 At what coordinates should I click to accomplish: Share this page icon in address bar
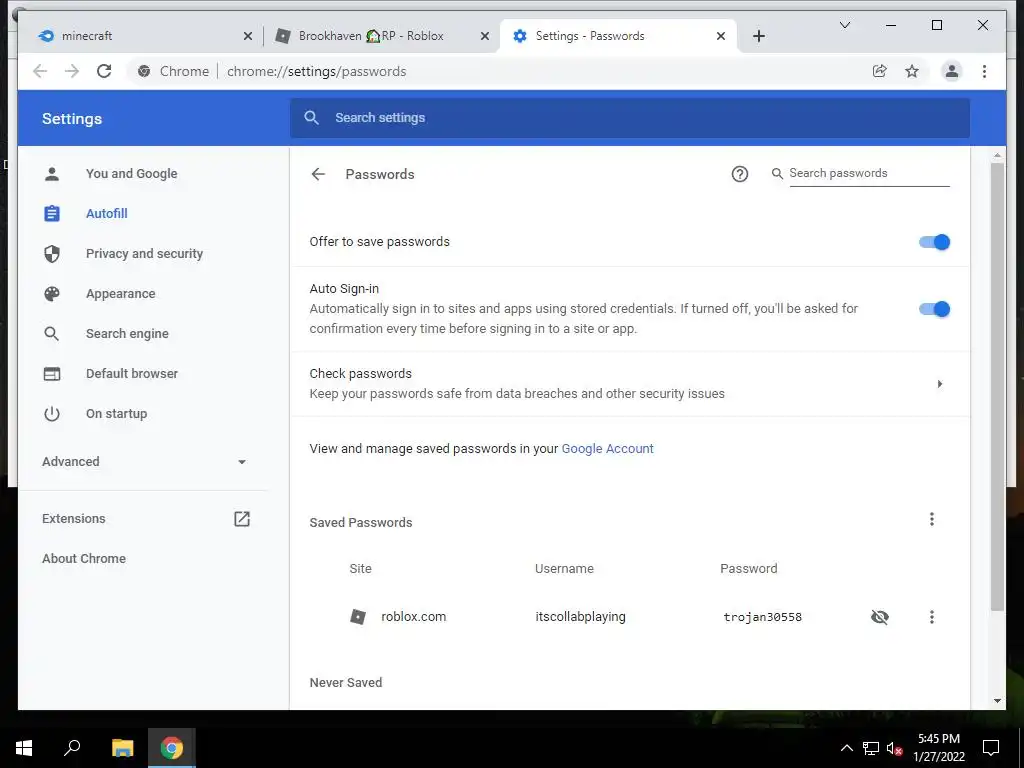(x=880, y=71)
